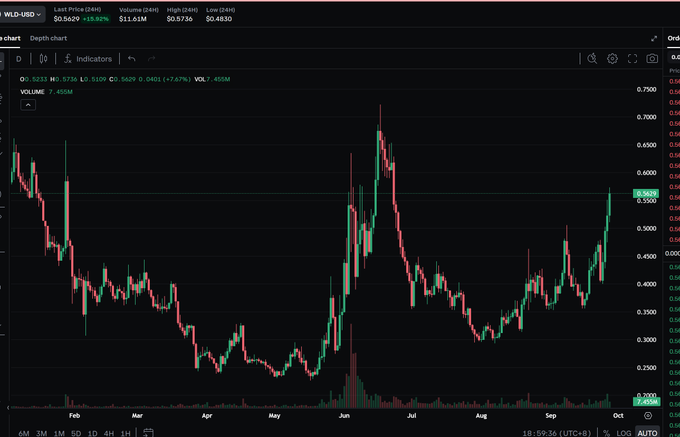
Task: Select the 5D time range
Action: pos(76,433)
